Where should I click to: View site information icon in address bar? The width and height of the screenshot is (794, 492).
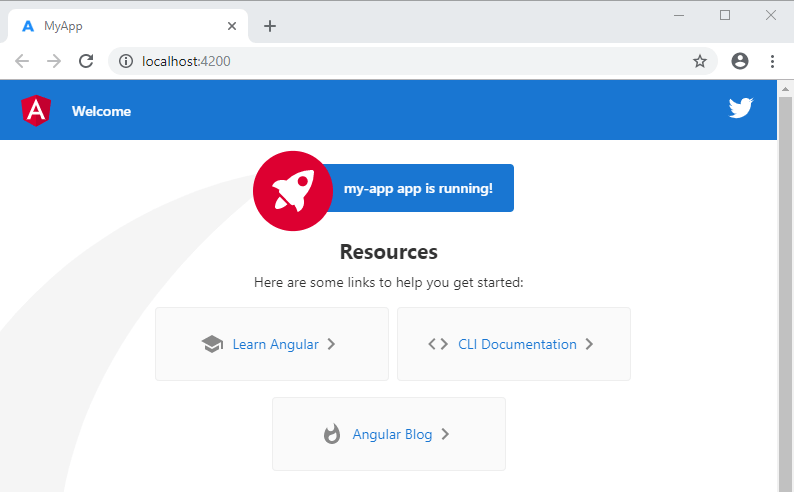pos(126,61)
